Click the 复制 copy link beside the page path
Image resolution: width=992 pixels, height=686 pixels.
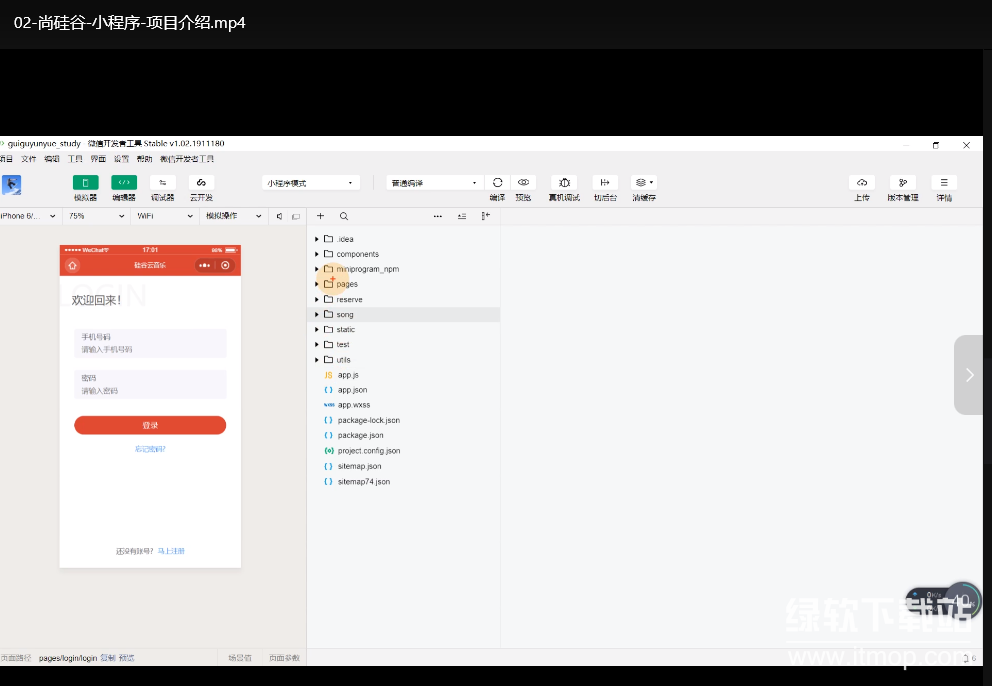108,658
